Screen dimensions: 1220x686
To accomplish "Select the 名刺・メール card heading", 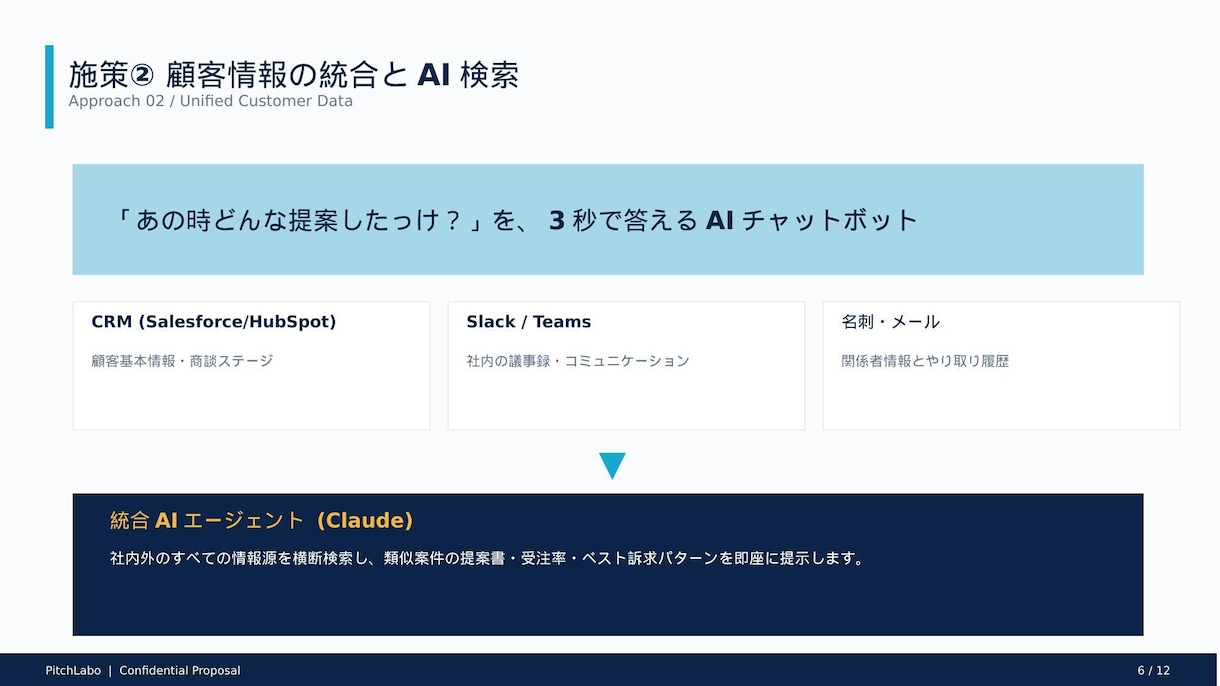I will pyautogui.click(x=890, y=322).
